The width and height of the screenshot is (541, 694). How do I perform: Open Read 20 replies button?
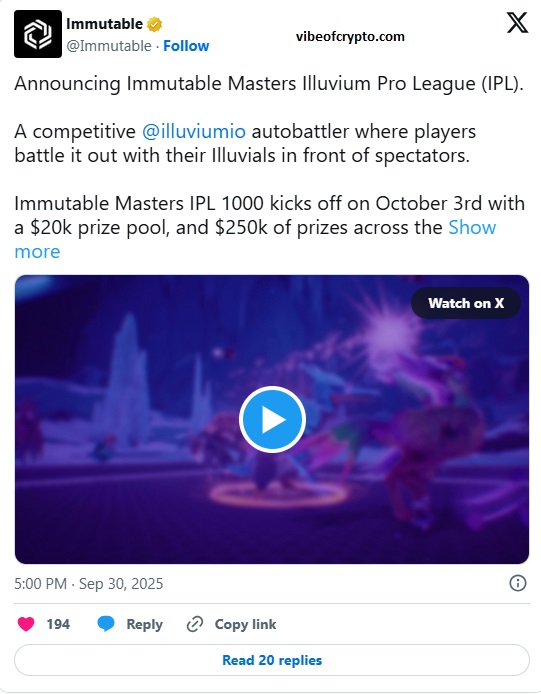click(x=272, y=660)
